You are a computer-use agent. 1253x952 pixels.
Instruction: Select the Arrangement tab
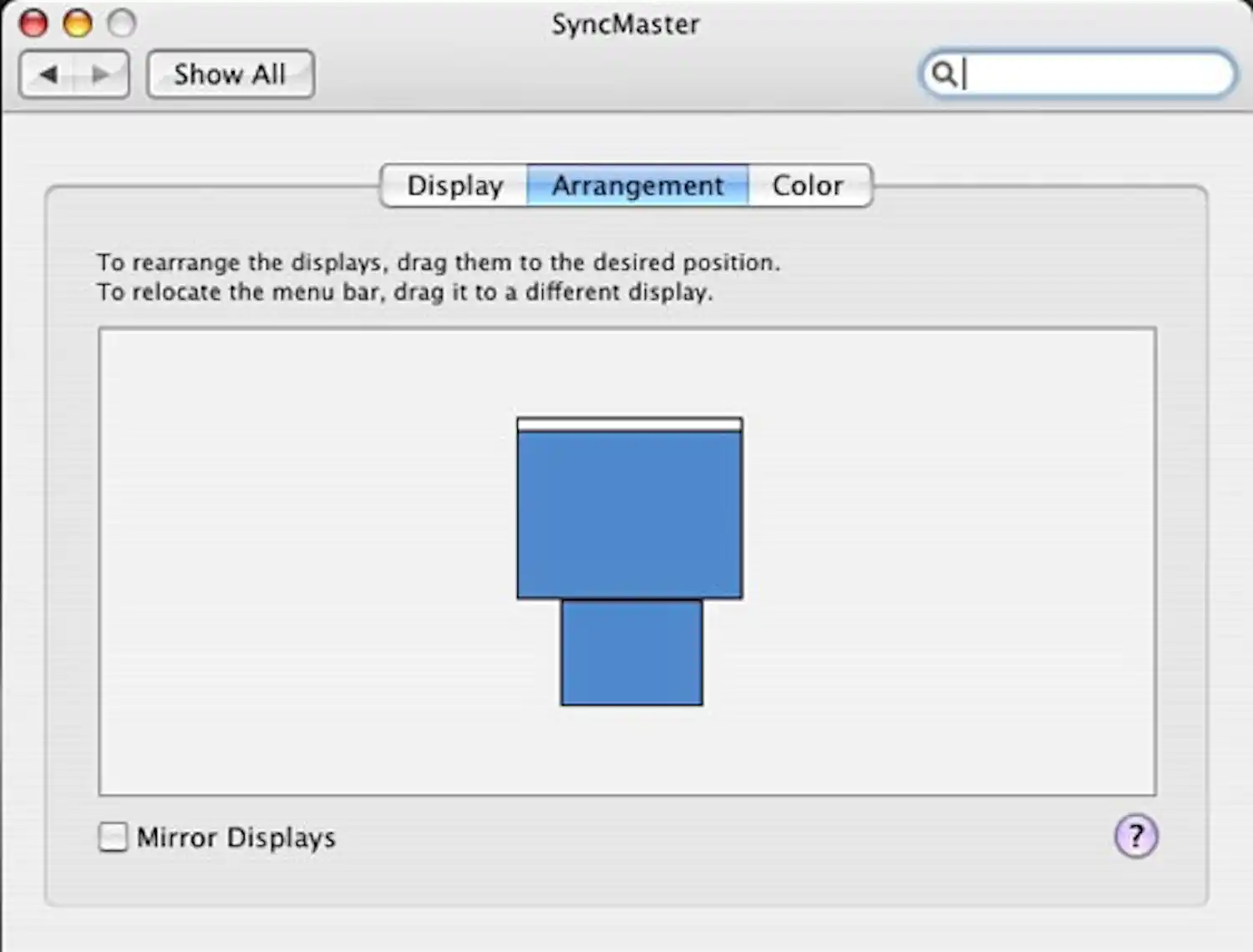[x=637, y=185]
